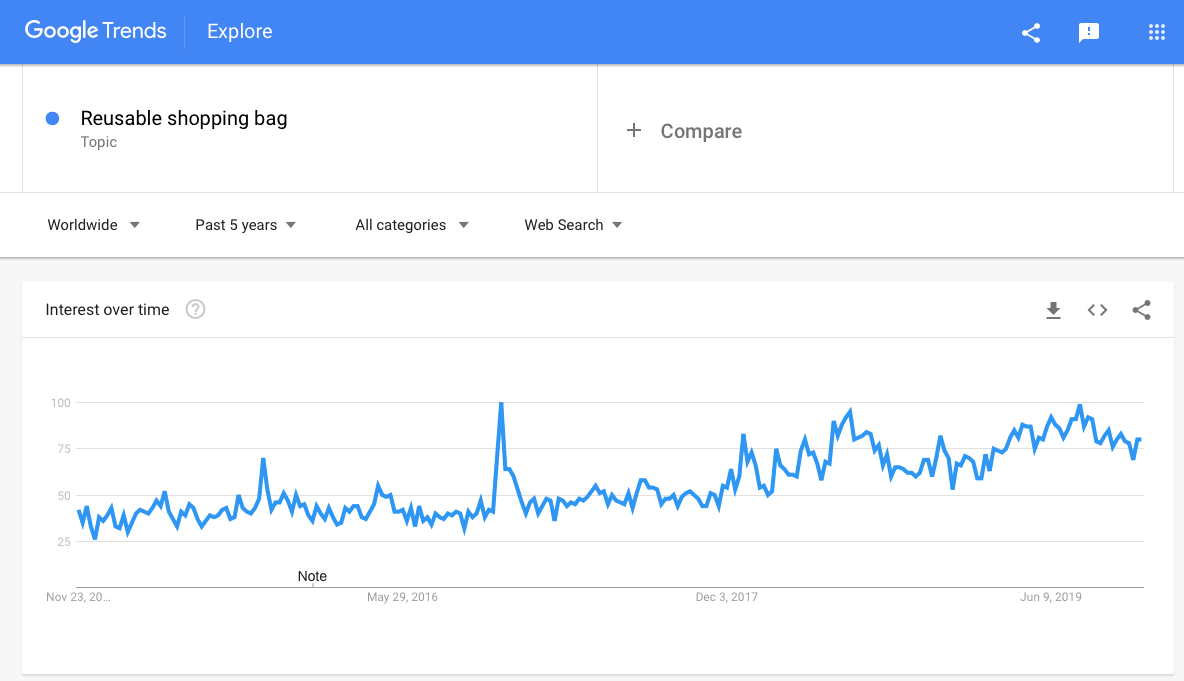Open help for Interest over time
The height and width of the screenshot is (681, 1184).
[196, 310]
